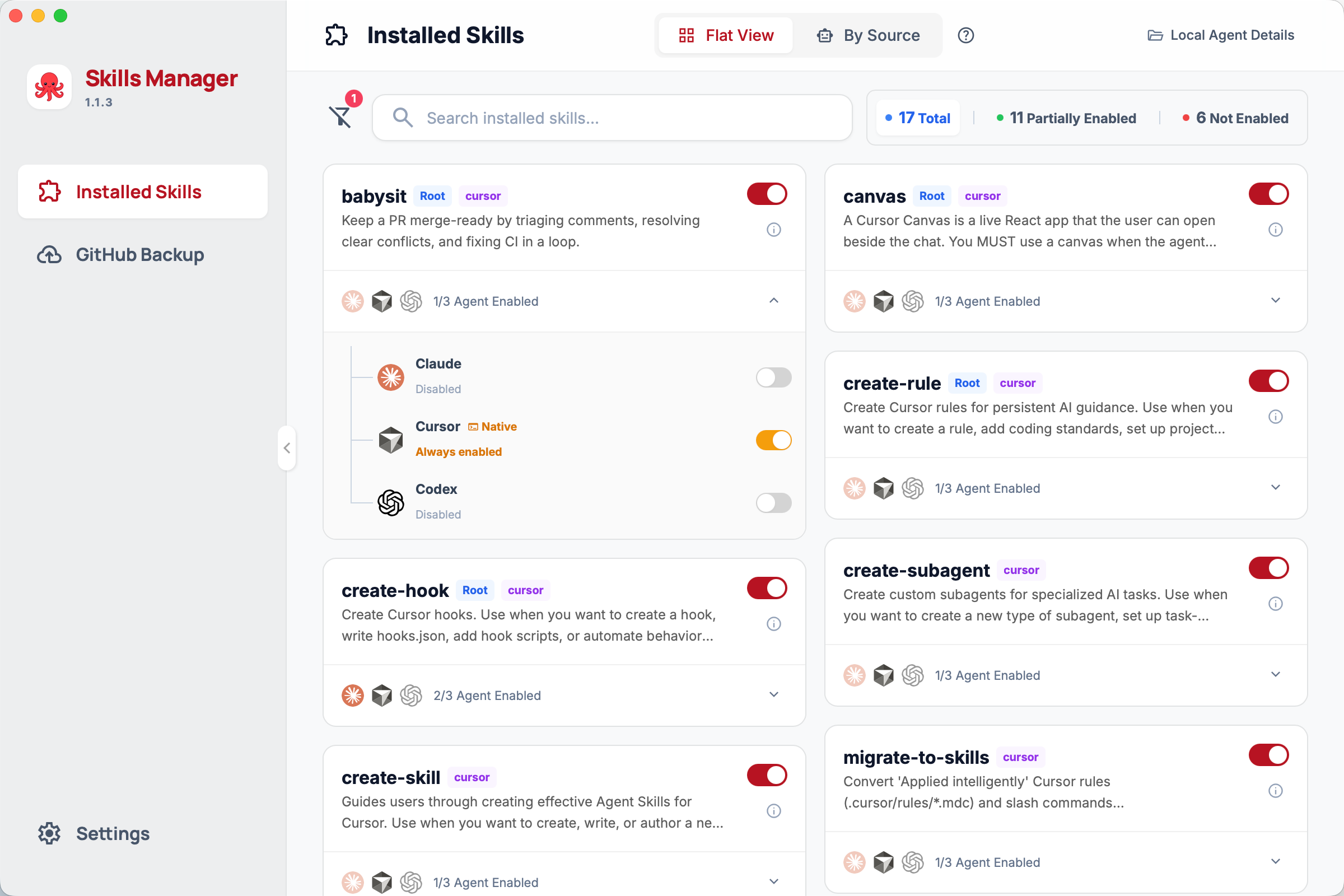Turn off the create-rule skill toggle

click(1268, 381)
